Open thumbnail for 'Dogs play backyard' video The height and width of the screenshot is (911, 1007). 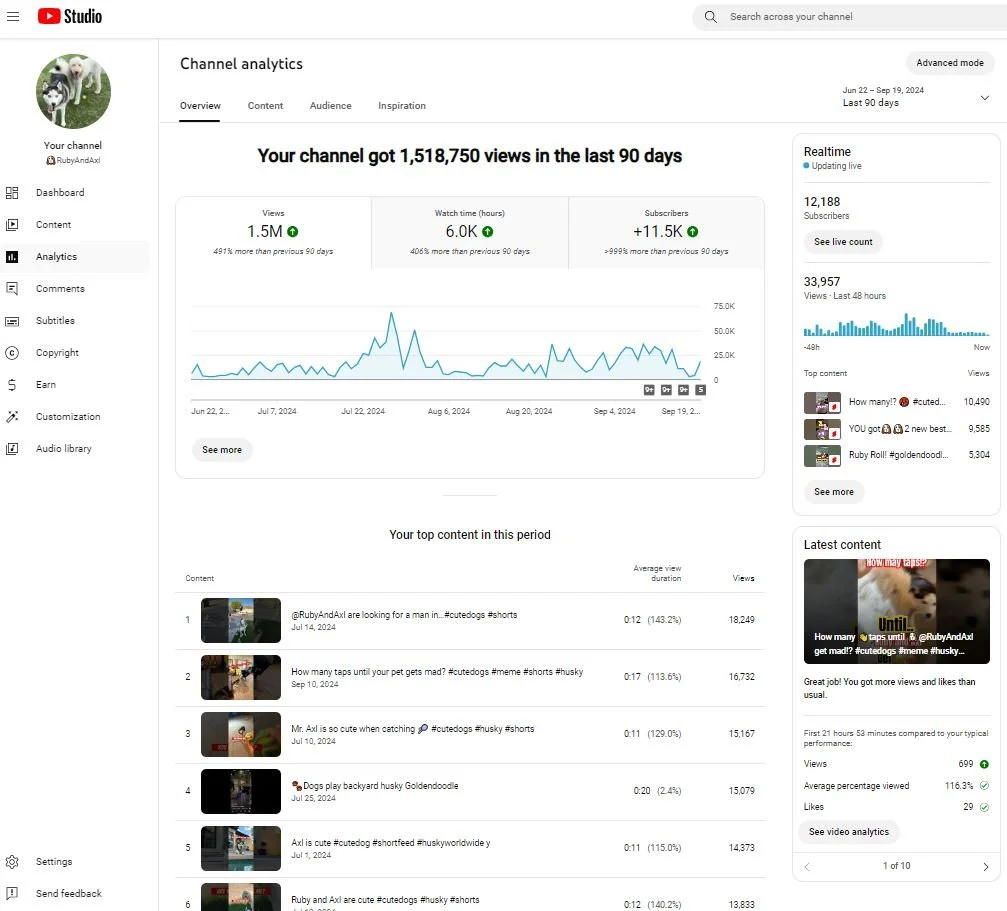coord(241,792)
